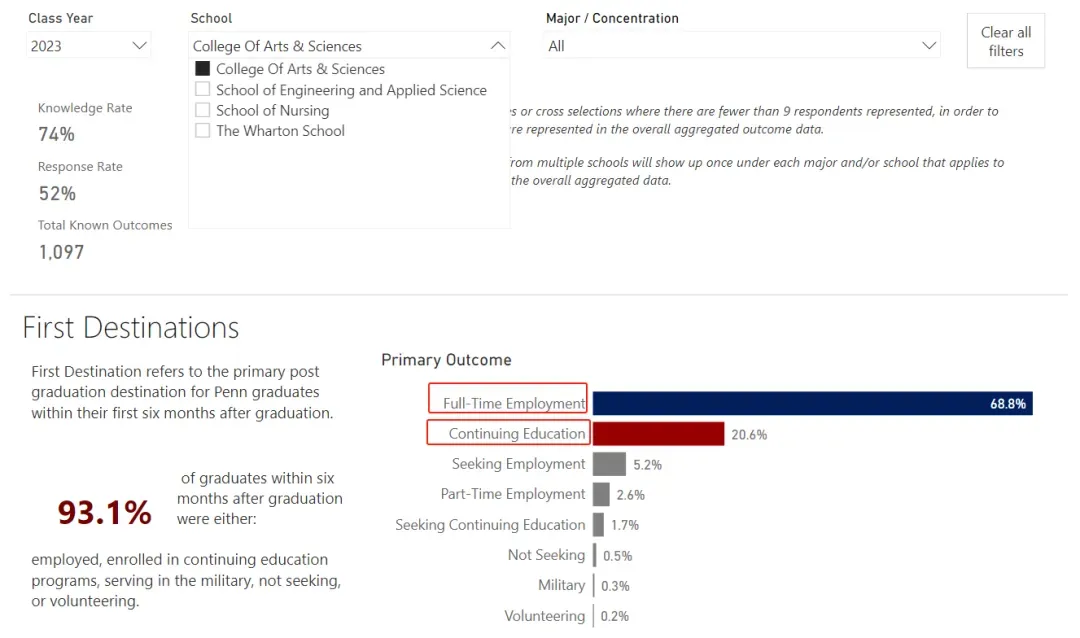Select the gray Seeking Employment bar
The width and height of the screenshot is (1080, 638).
[x=610, y=464]
